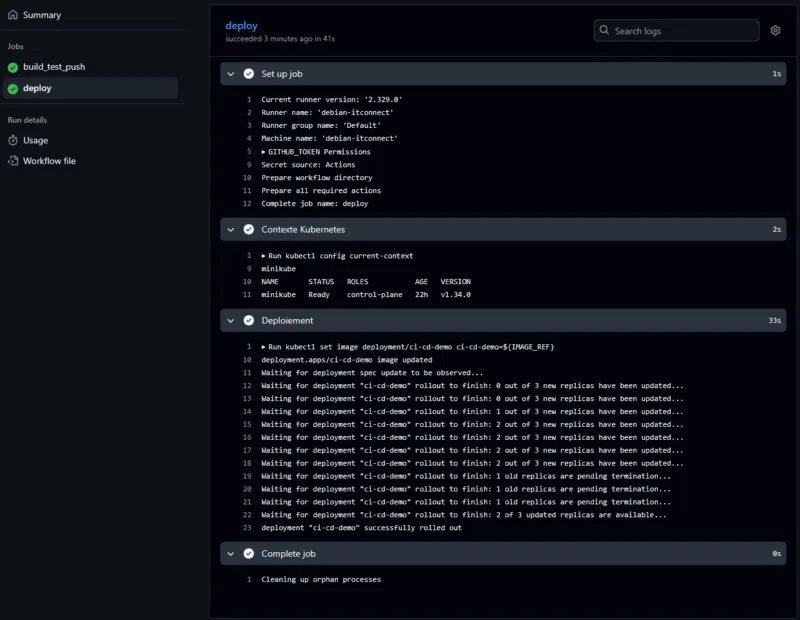Collapse the Contexte Kubernetes step chevron
Image resolution: width=800 pixels, height=620 pixels.
coord(230,229)
